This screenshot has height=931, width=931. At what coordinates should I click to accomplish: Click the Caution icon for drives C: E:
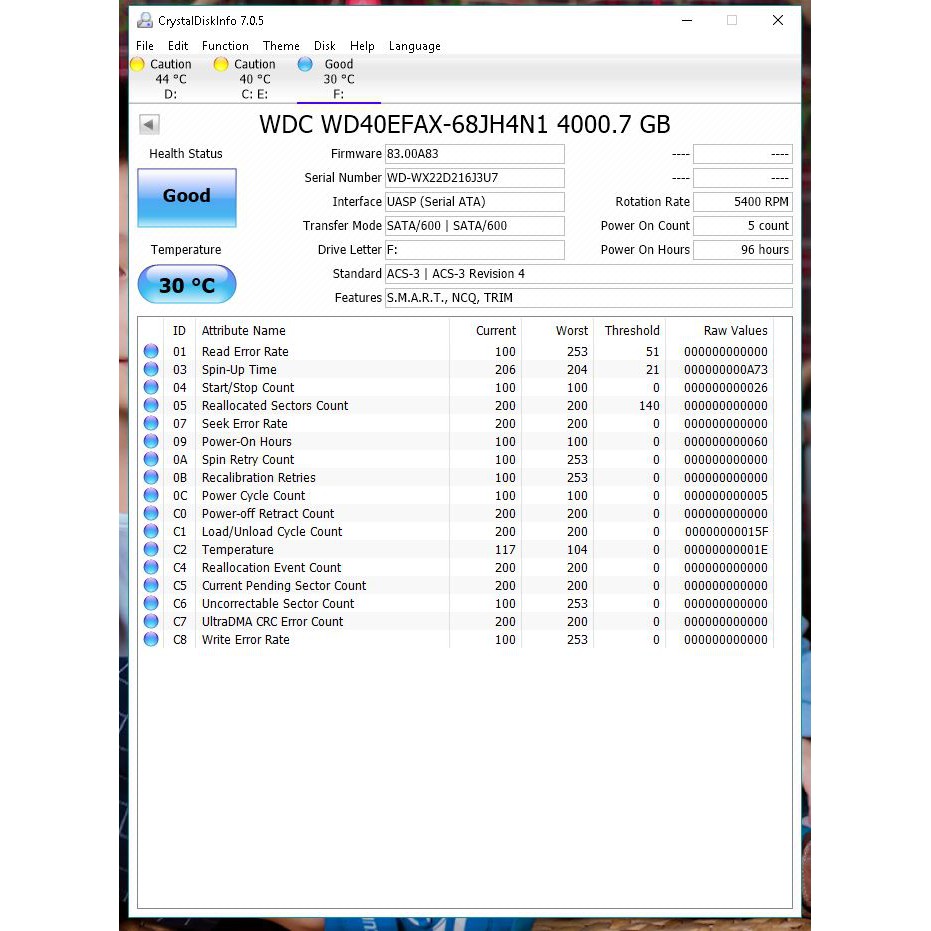(x=220, y=63)
